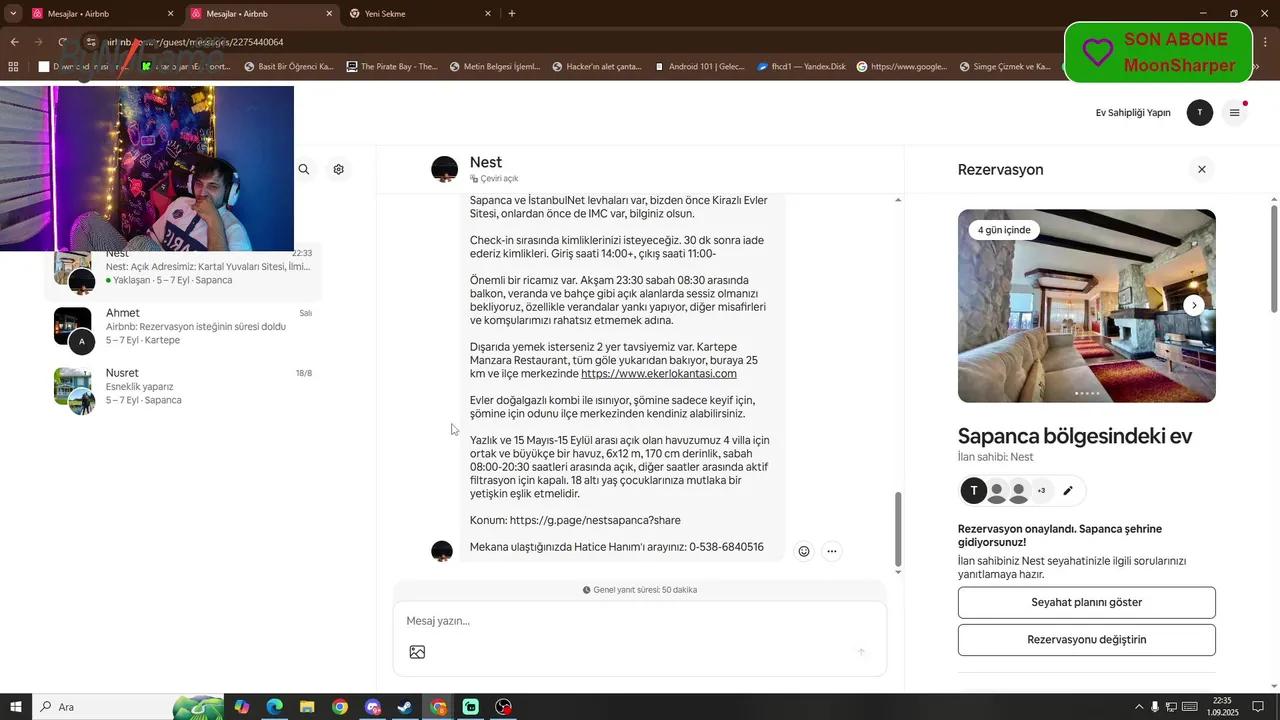
Task: Add emoji reaction to last message
Action: 803,551
